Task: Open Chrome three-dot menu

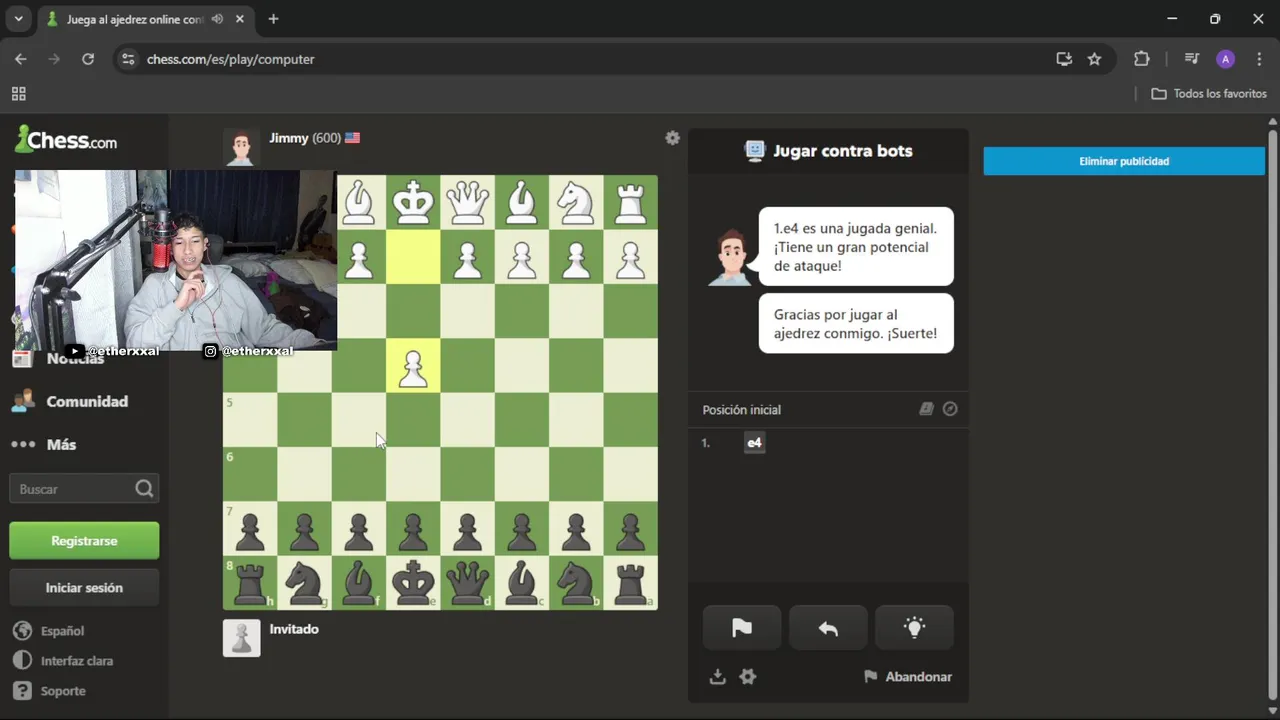Action: point(1259,59)
